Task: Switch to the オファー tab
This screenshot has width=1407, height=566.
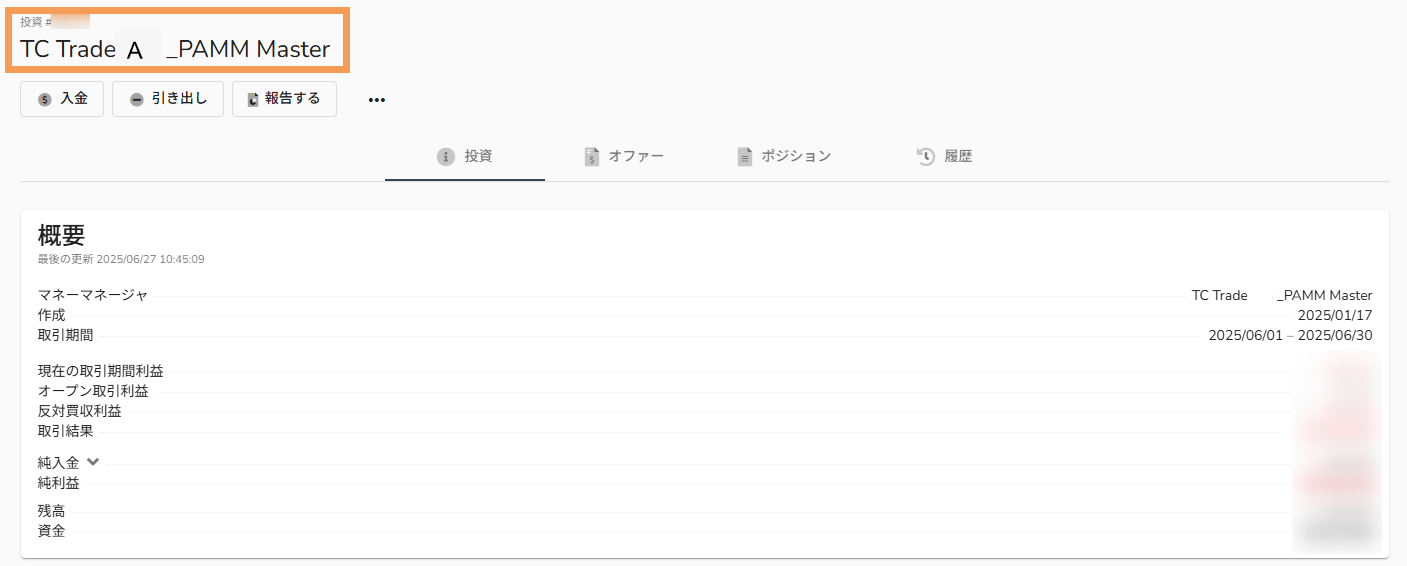Action: (624, 157)
